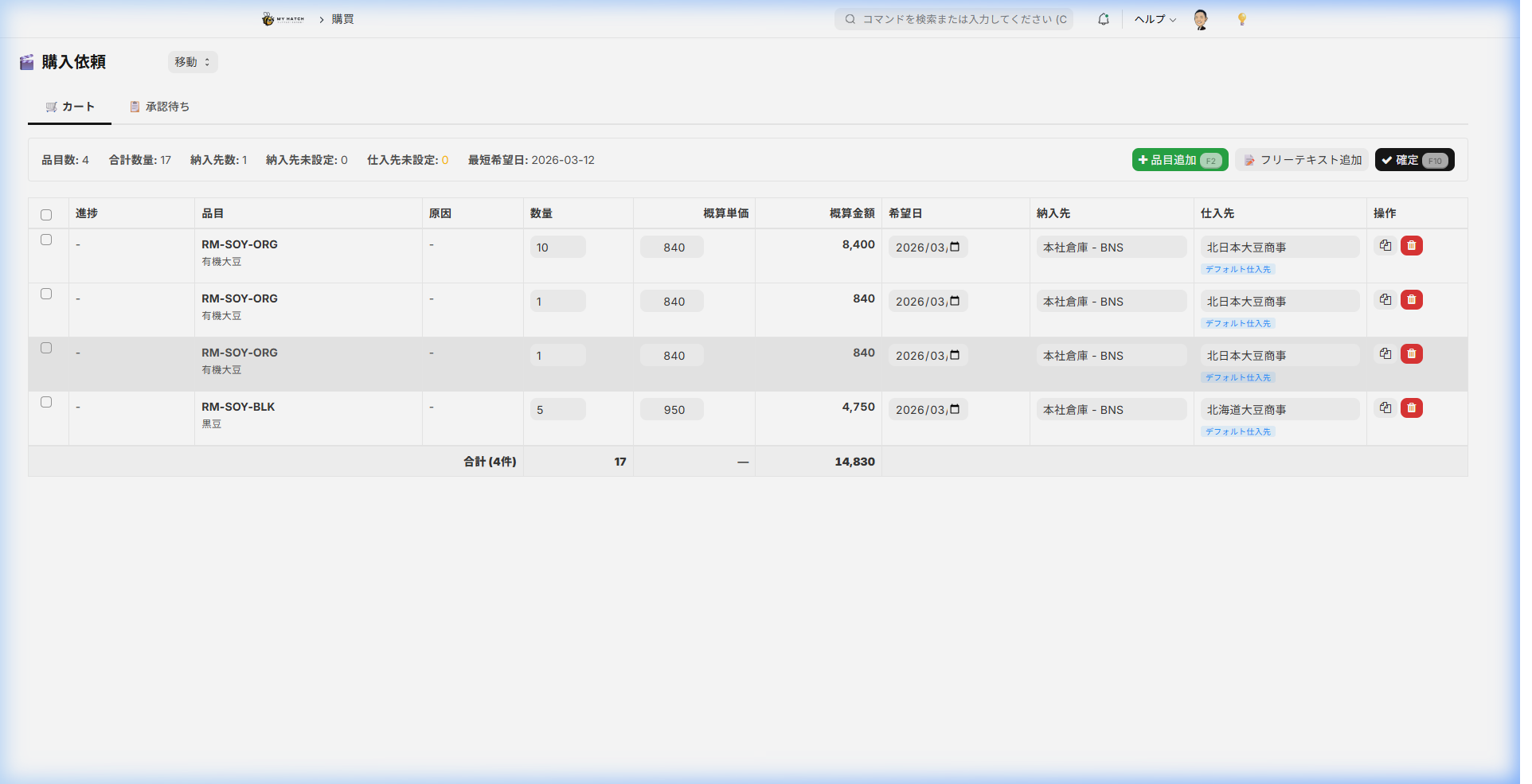
Task: Check the RM-SOY-BLK row checkbox
Action: coord(46,403)
